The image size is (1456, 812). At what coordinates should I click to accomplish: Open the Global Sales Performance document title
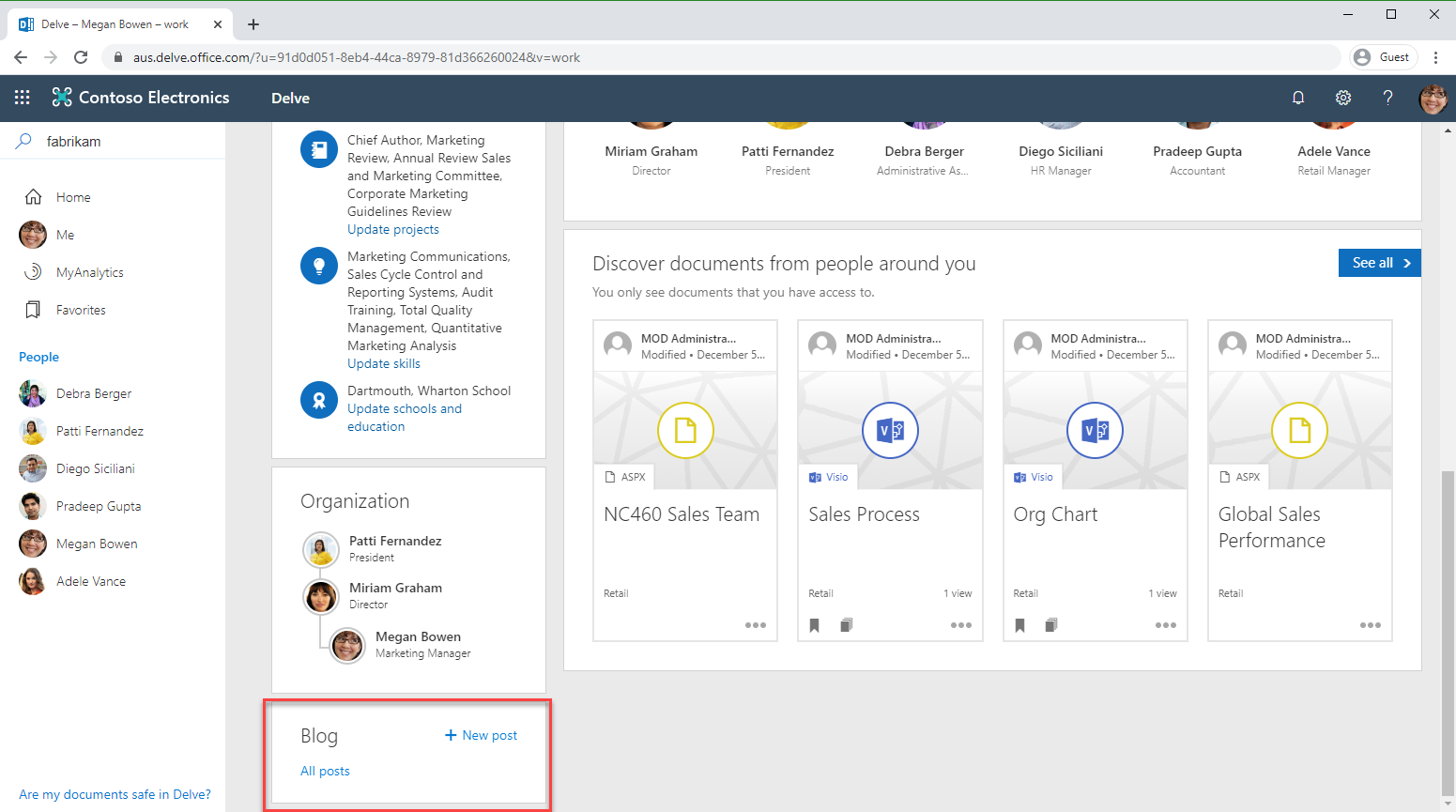coord(1272,528)
